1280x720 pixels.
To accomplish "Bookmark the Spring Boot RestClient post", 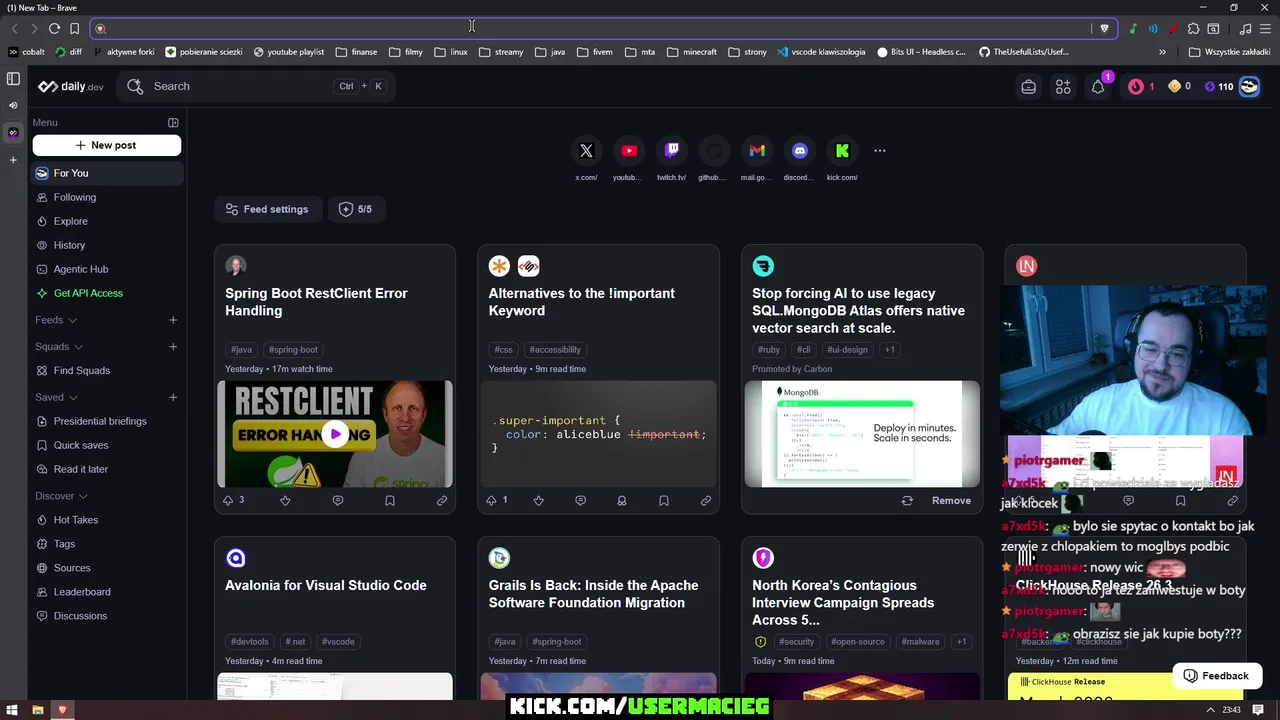I will coord(390,500).
